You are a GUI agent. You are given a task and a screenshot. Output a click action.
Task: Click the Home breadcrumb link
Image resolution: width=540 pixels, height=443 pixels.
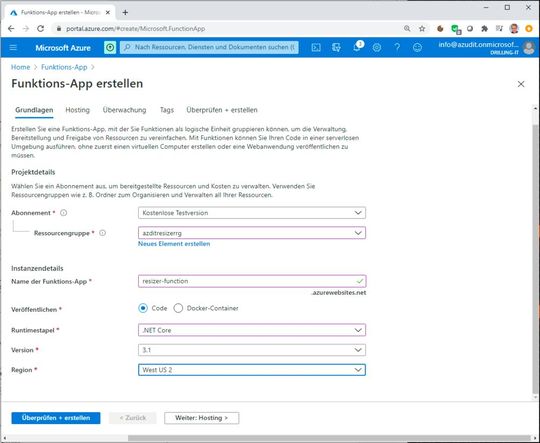tap(20, 67)
